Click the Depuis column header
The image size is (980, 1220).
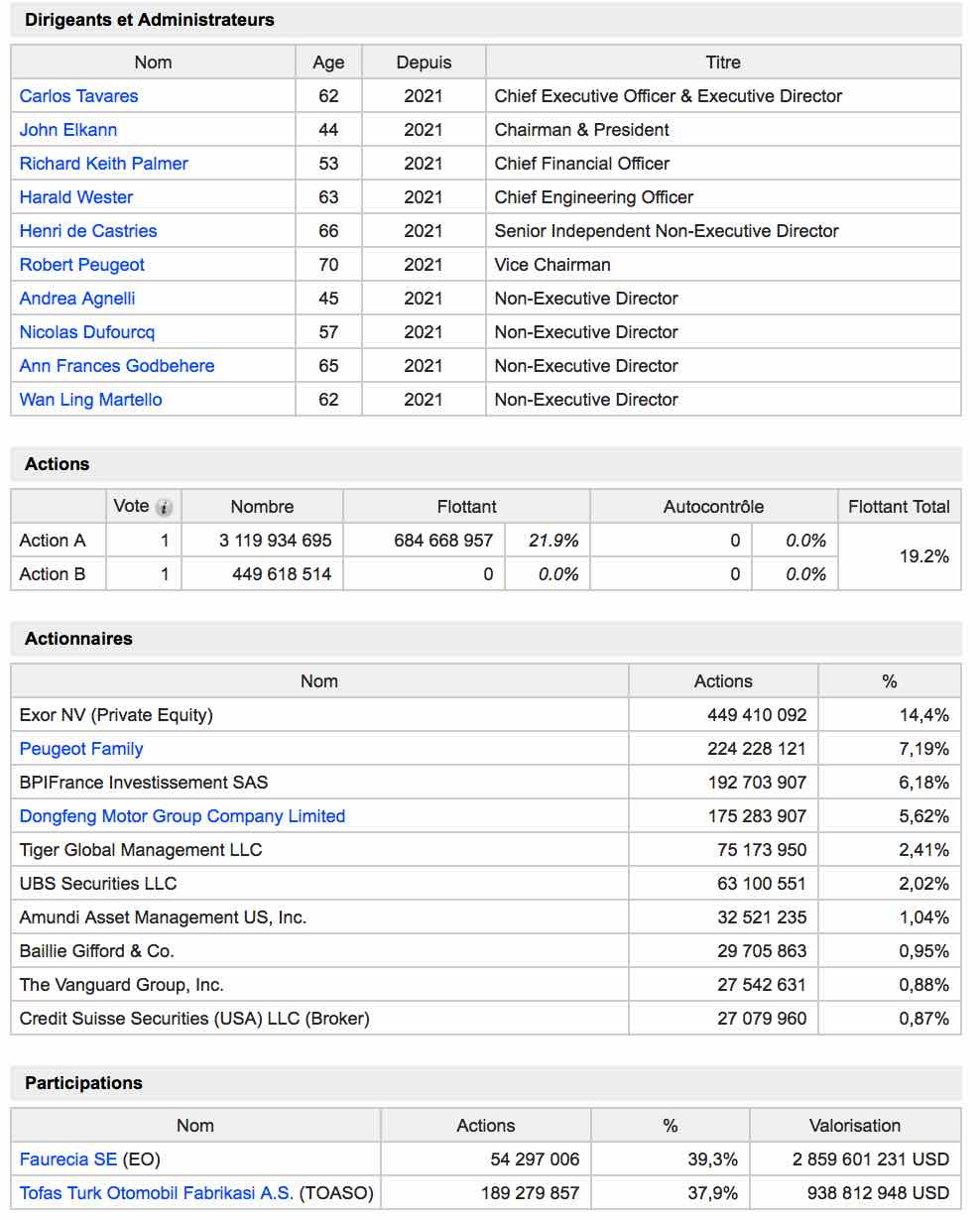424,62
